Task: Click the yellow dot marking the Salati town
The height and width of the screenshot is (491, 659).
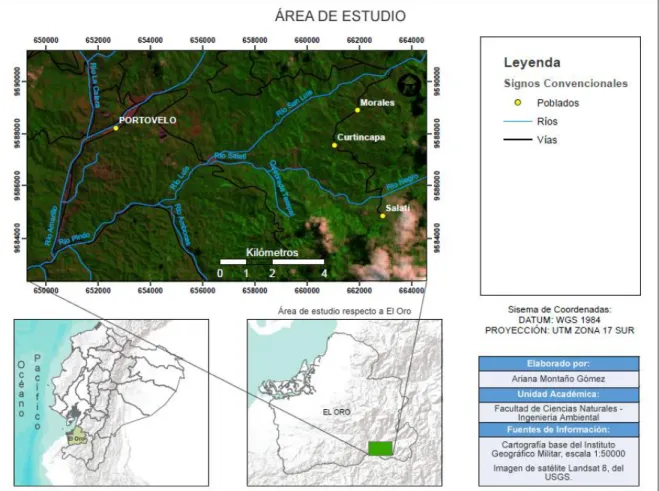Action: tap(383, 216)
